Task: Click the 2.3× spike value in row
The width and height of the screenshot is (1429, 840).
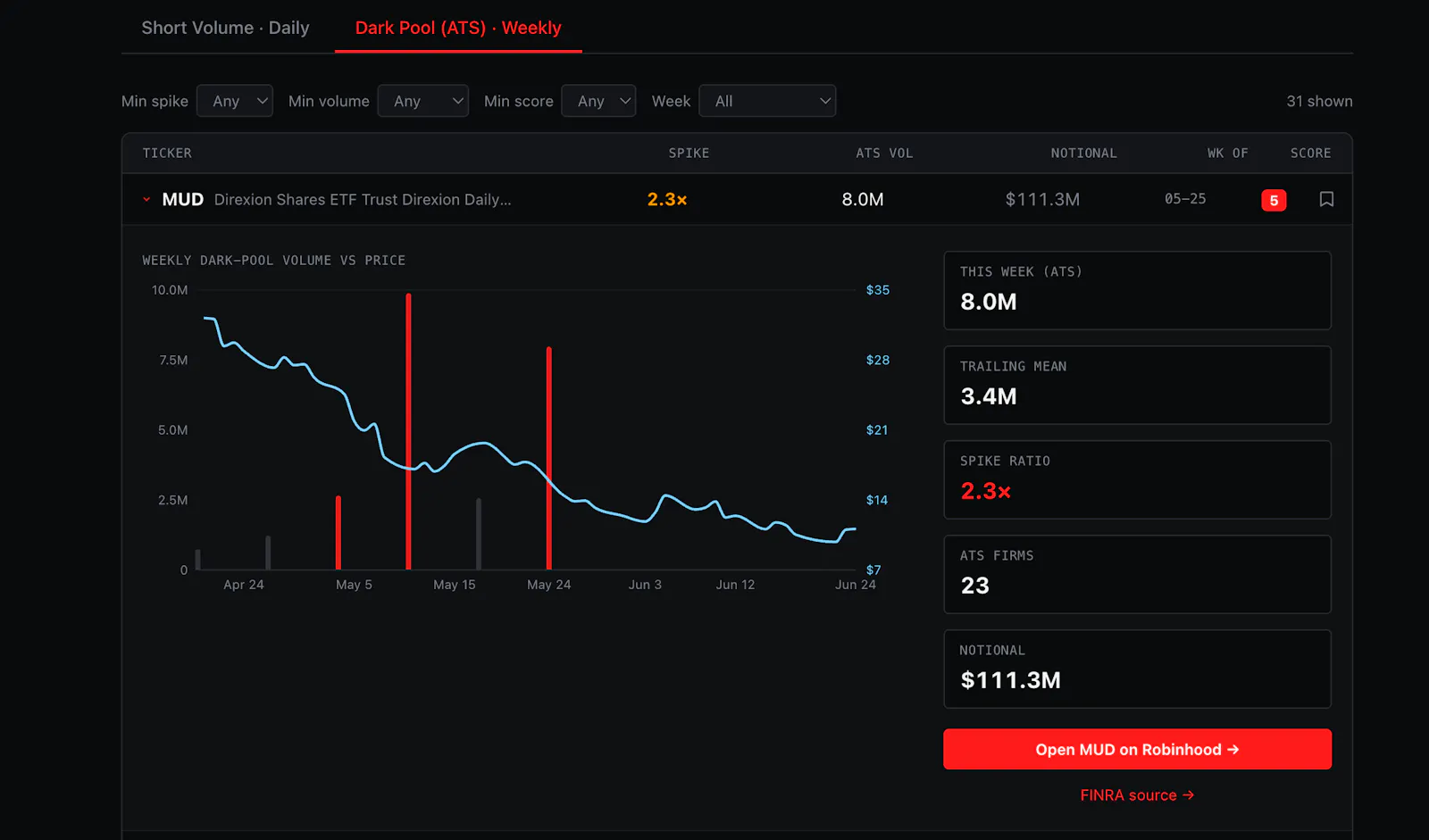Action: [667, 199]
